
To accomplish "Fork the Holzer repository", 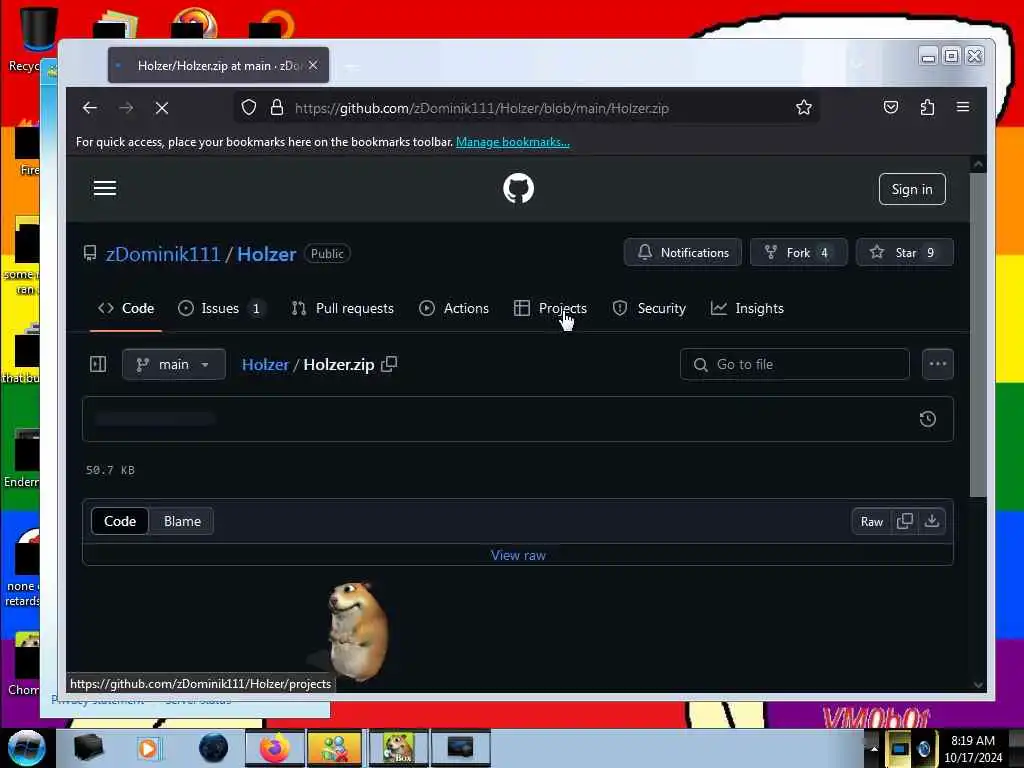I will click(798, 253).
